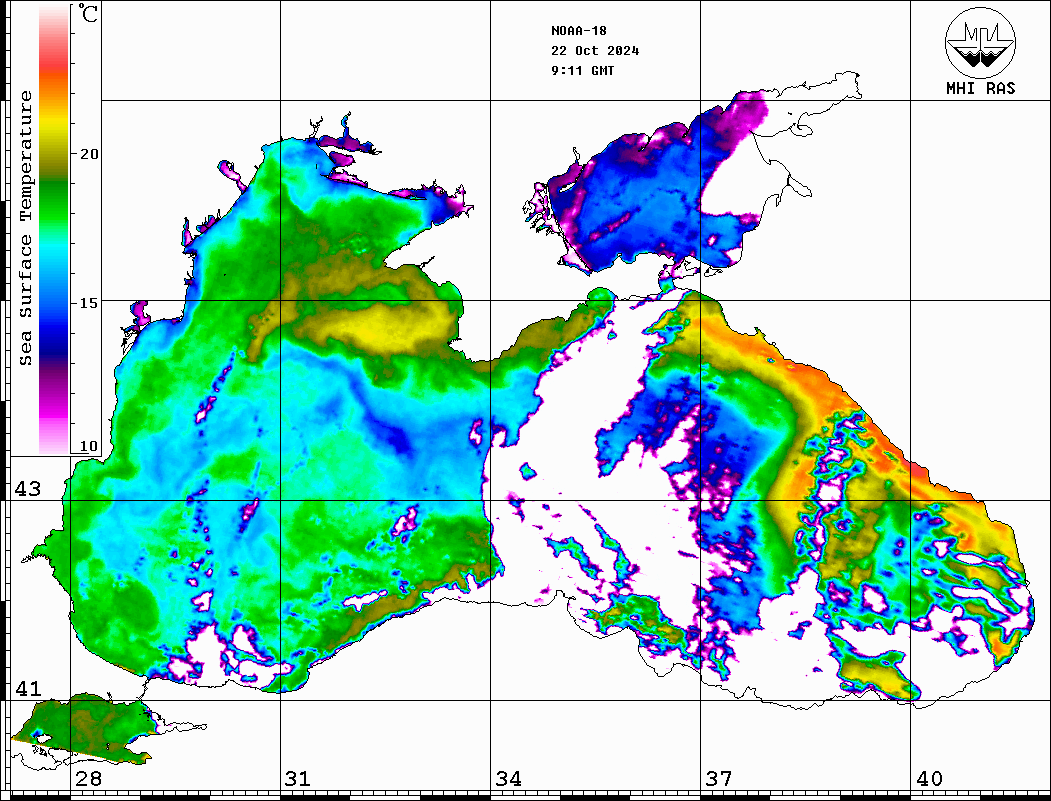Click the NOAA-18 satellite label
This screenshot has width=1051, height=801.
tap(578, 31)
